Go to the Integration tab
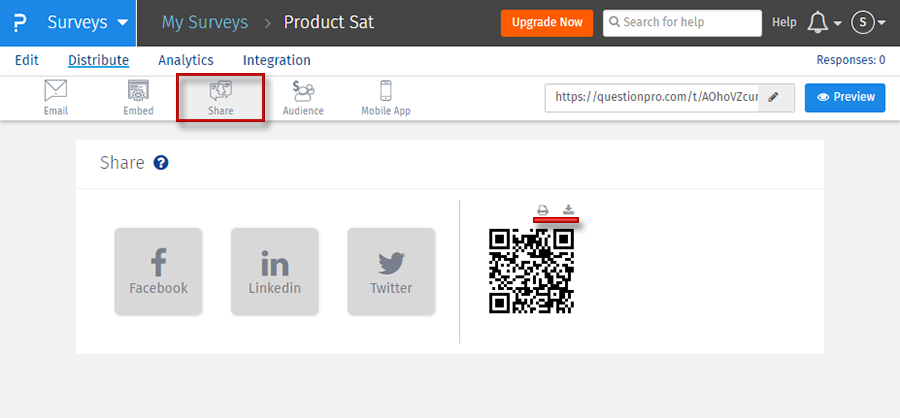Viewport: 900px width, 418px height. tap(276, 60)
